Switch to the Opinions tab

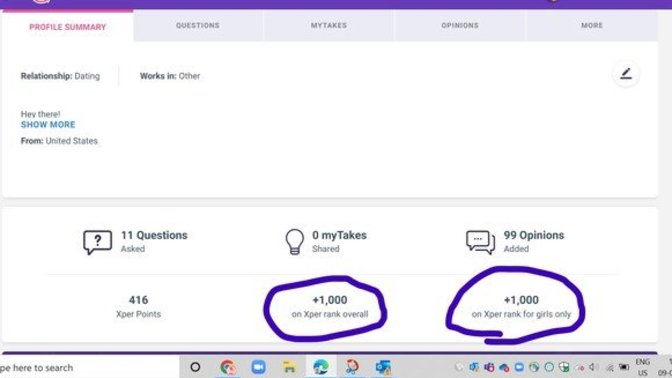pos(460,26)
